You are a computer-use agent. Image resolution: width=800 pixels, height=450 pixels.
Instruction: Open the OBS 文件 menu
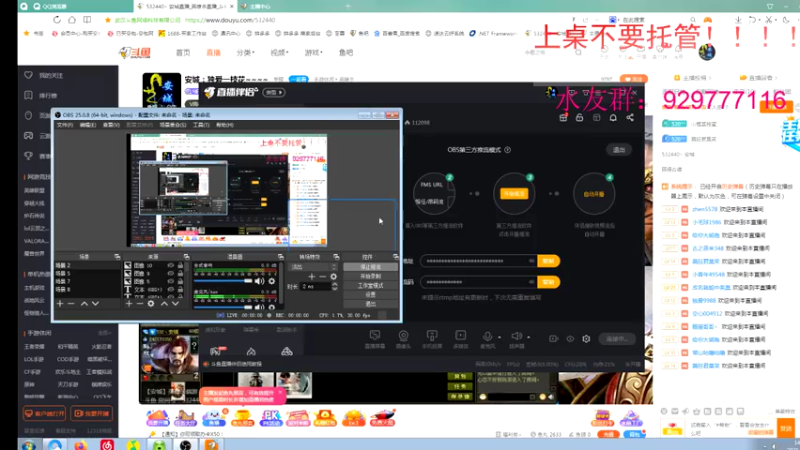pos(64,125)
